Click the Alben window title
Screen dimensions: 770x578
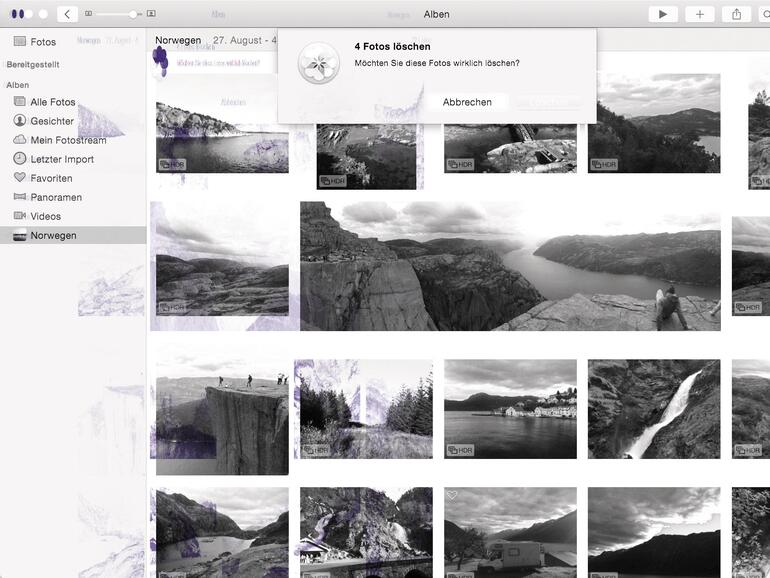[437, 14]
